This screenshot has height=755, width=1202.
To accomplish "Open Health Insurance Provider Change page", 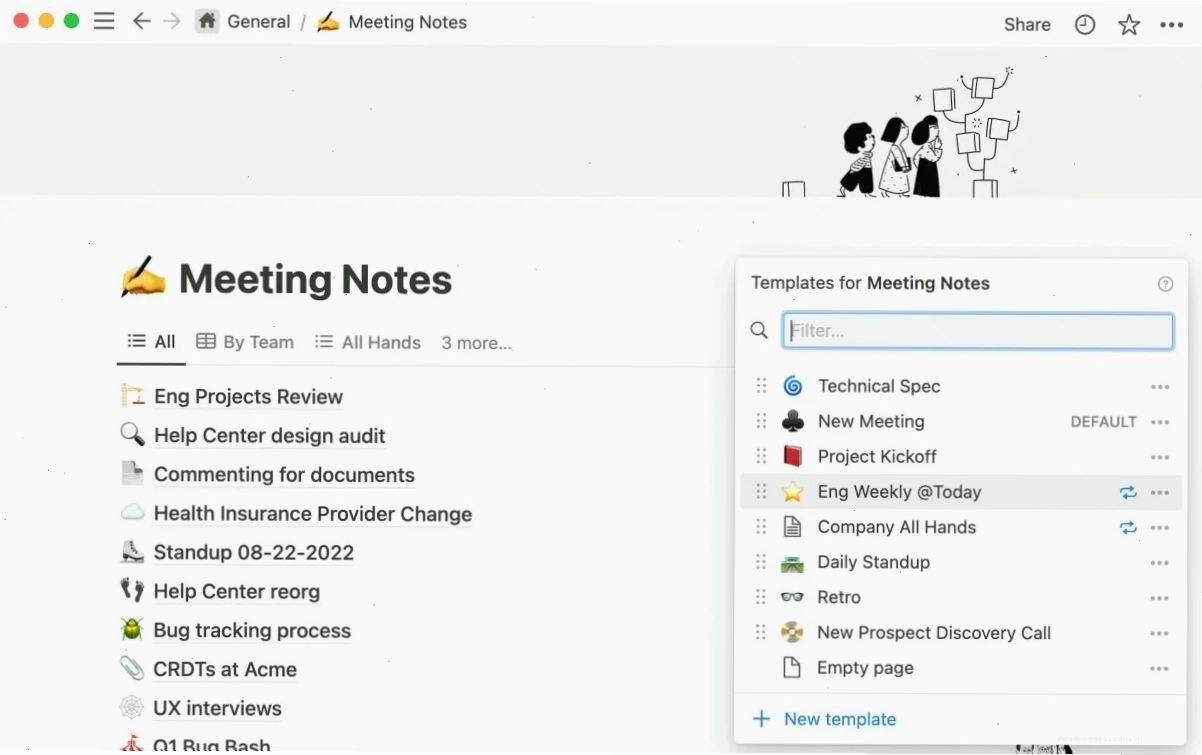I will [x=313, y=514].
